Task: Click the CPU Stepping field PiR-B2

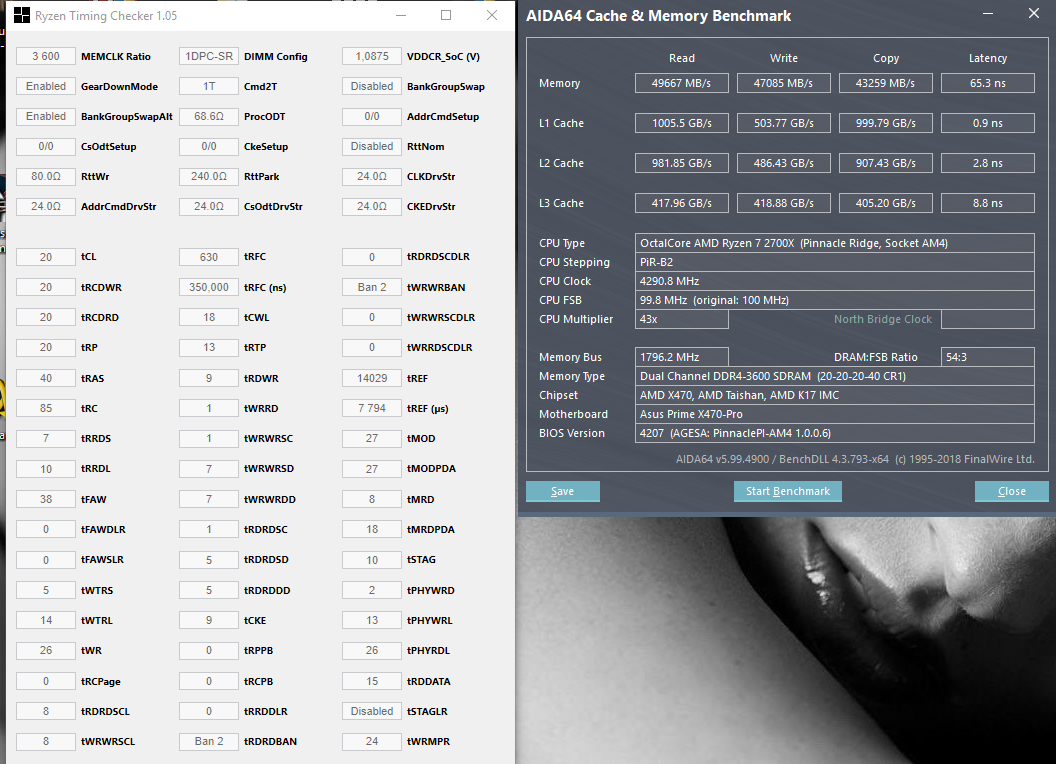Action: click(834, 262)
